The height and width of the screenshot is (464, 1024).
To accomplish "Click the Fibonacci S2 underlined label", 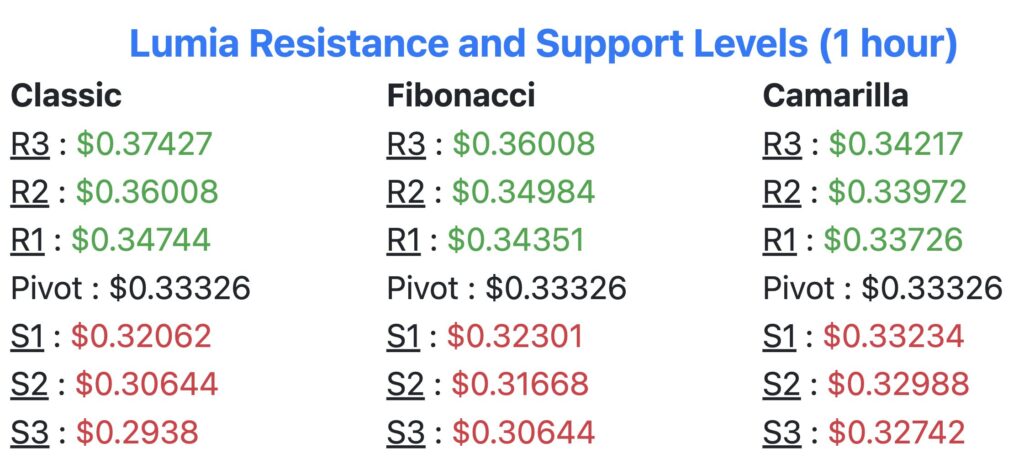I will click(x=406, y=385).
